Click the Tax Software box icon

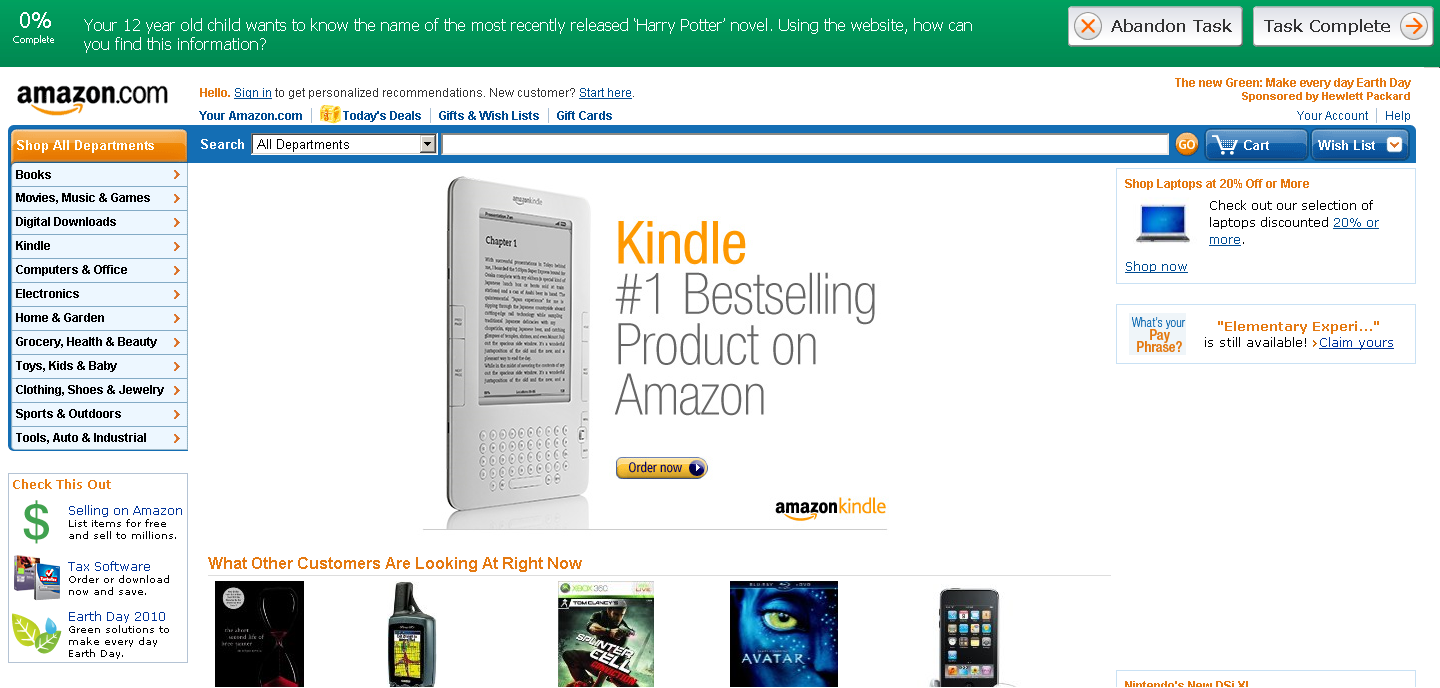tap(37, 578)
